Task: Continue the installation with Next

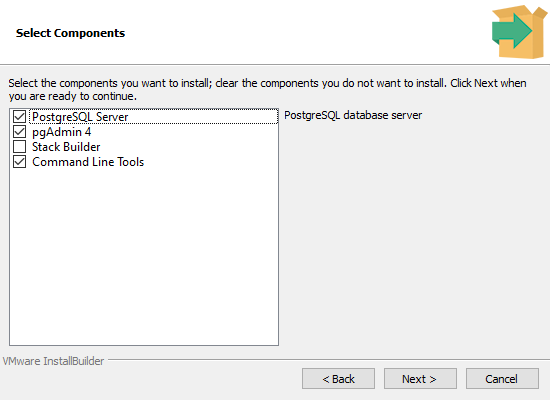Action: click(x=420, y=379)
